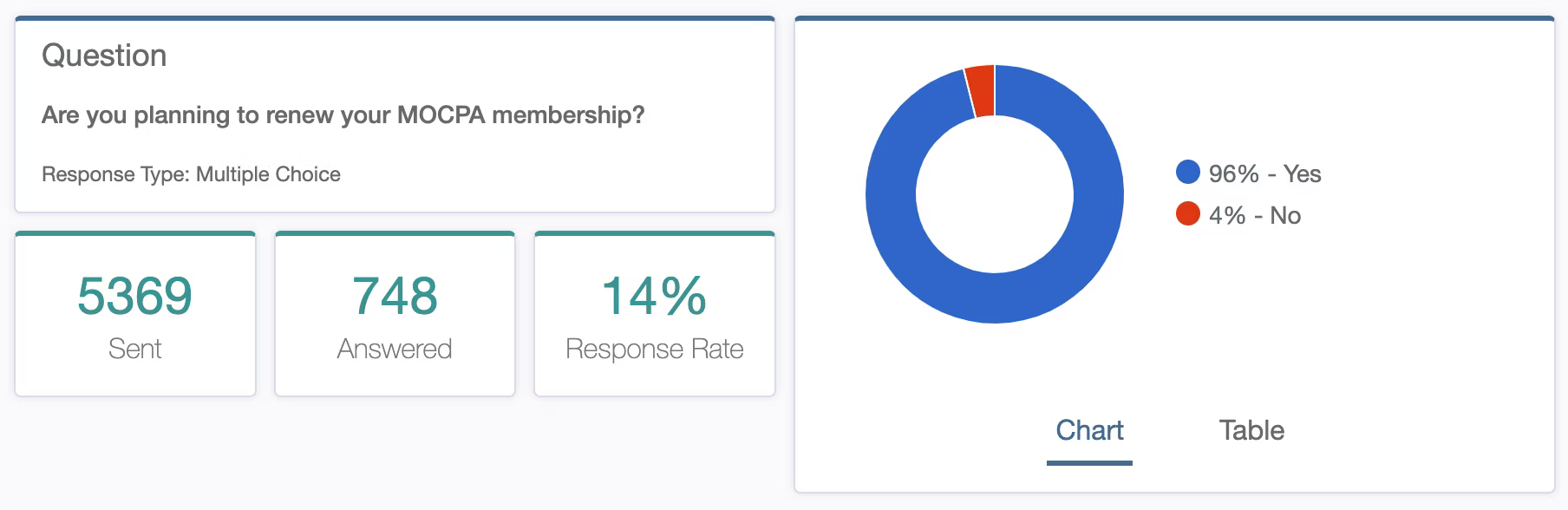Click the red No legend dot

point(1187,213)
